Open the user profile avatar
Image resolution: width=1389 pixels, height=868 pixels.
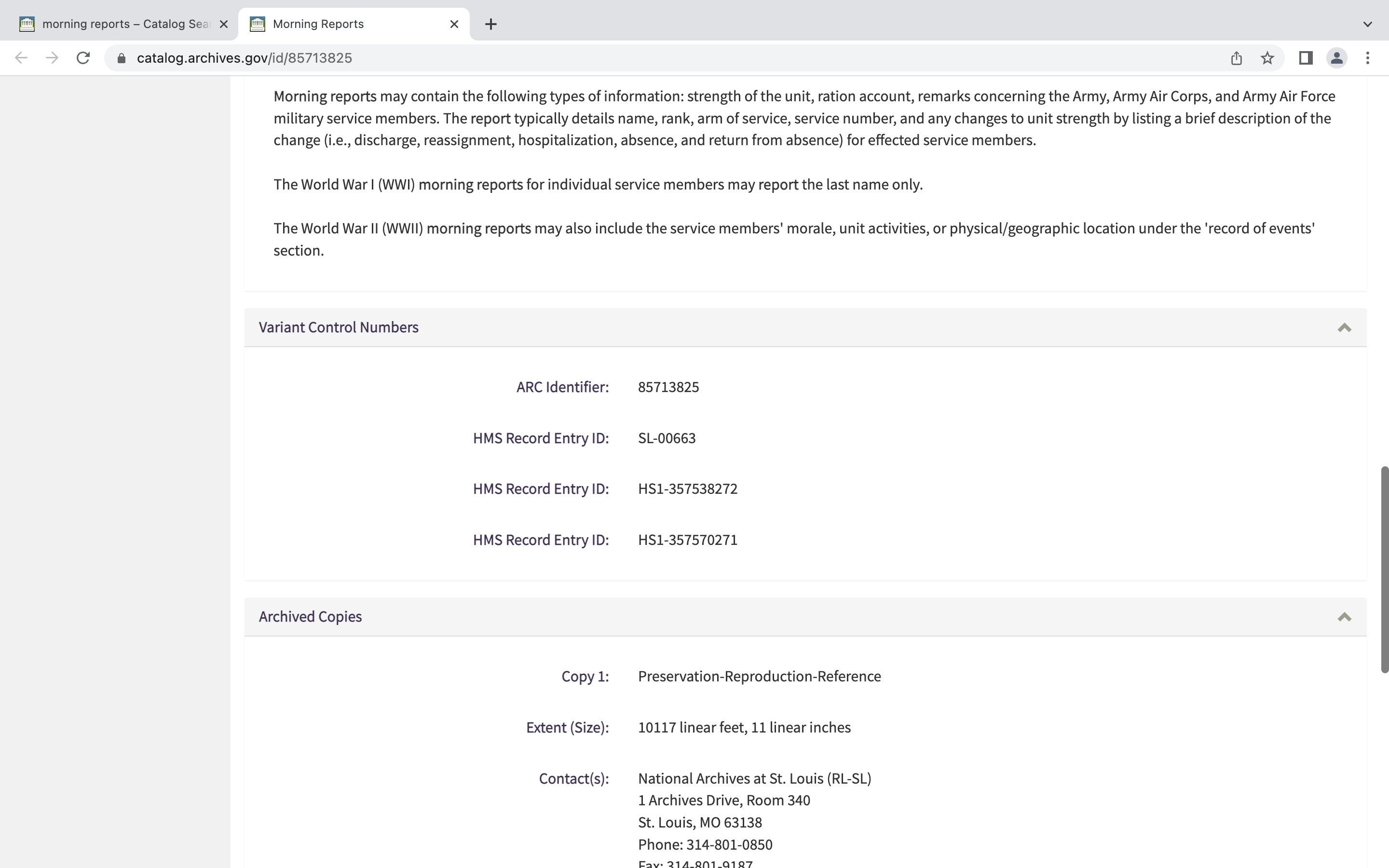pyautogui.click(x=1336, y=58)
